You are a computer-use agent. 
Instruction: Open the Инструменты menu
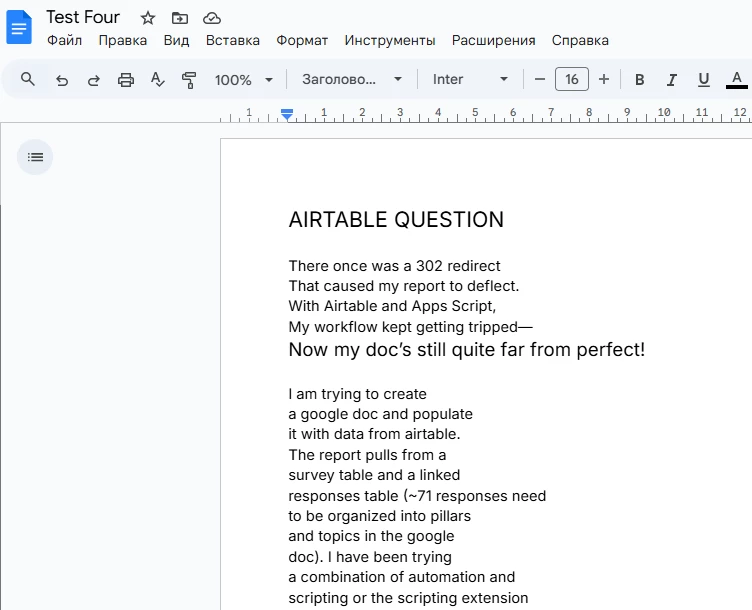coord(390,40)
